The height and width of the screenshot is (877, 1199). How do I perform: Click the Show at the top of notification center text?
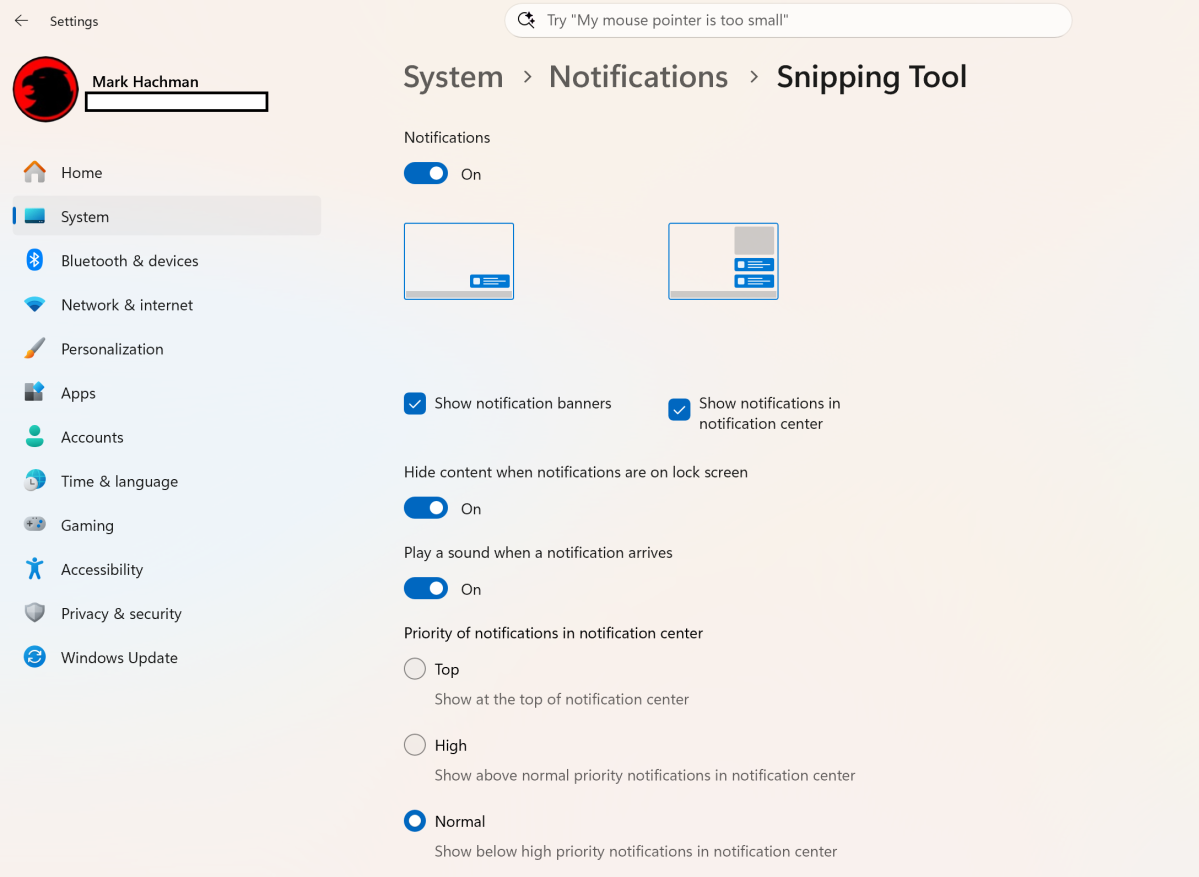pyautogui.click(x=561, y=699)
